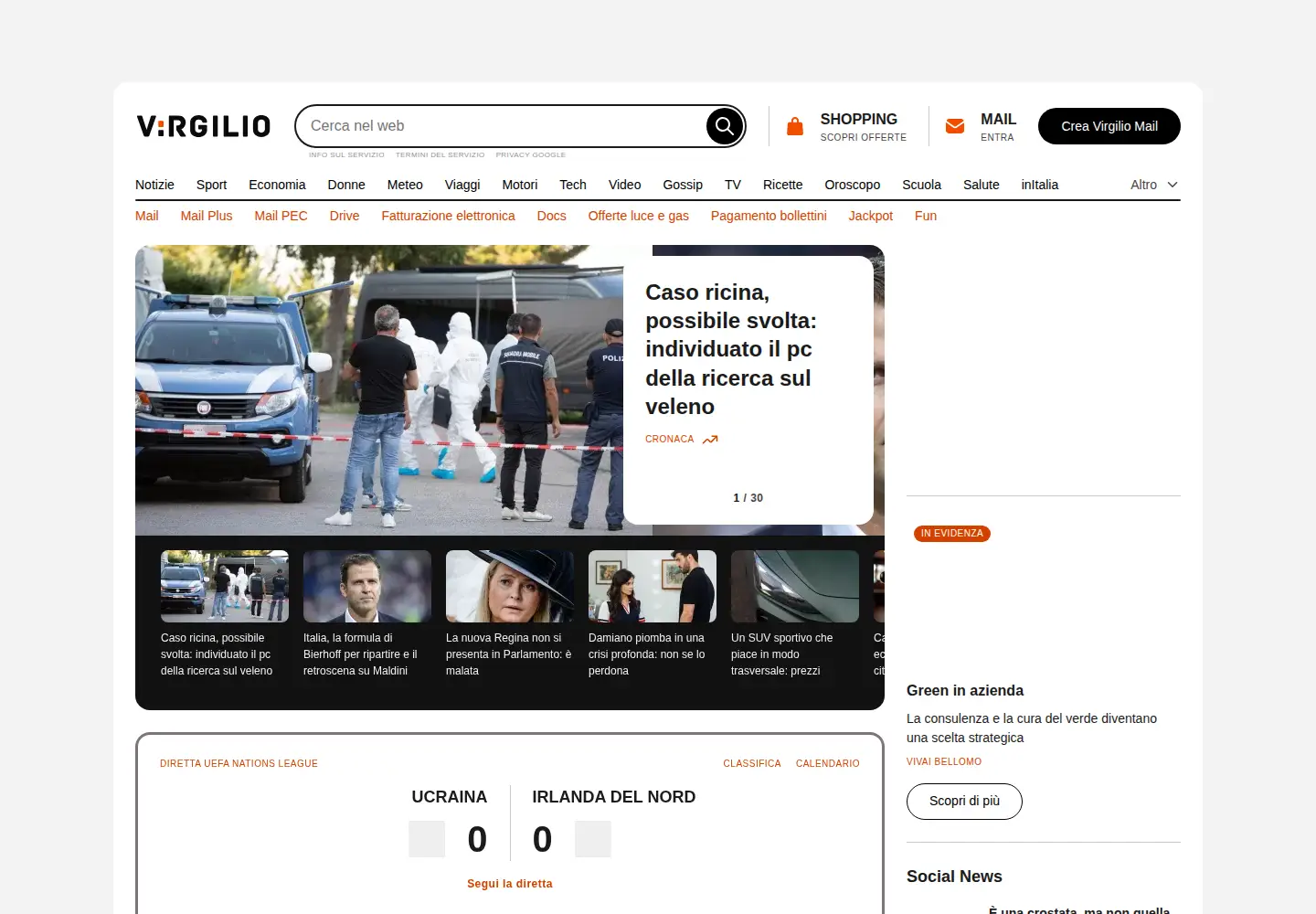Expand the Altro menu chevron
1316x914 pixels.
pos(1173,185)
